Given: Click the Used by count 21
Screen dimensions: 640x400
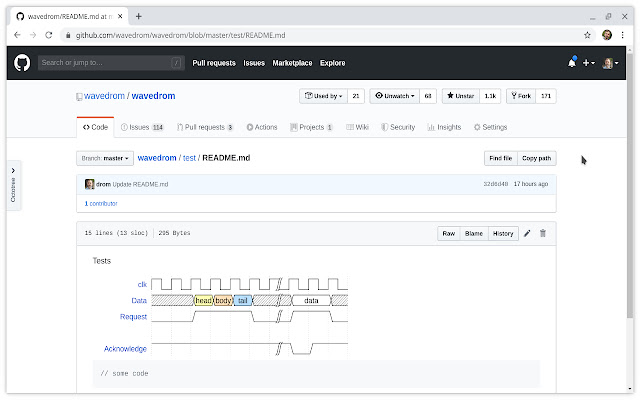Looking at the screenshot, I should 356,96.
